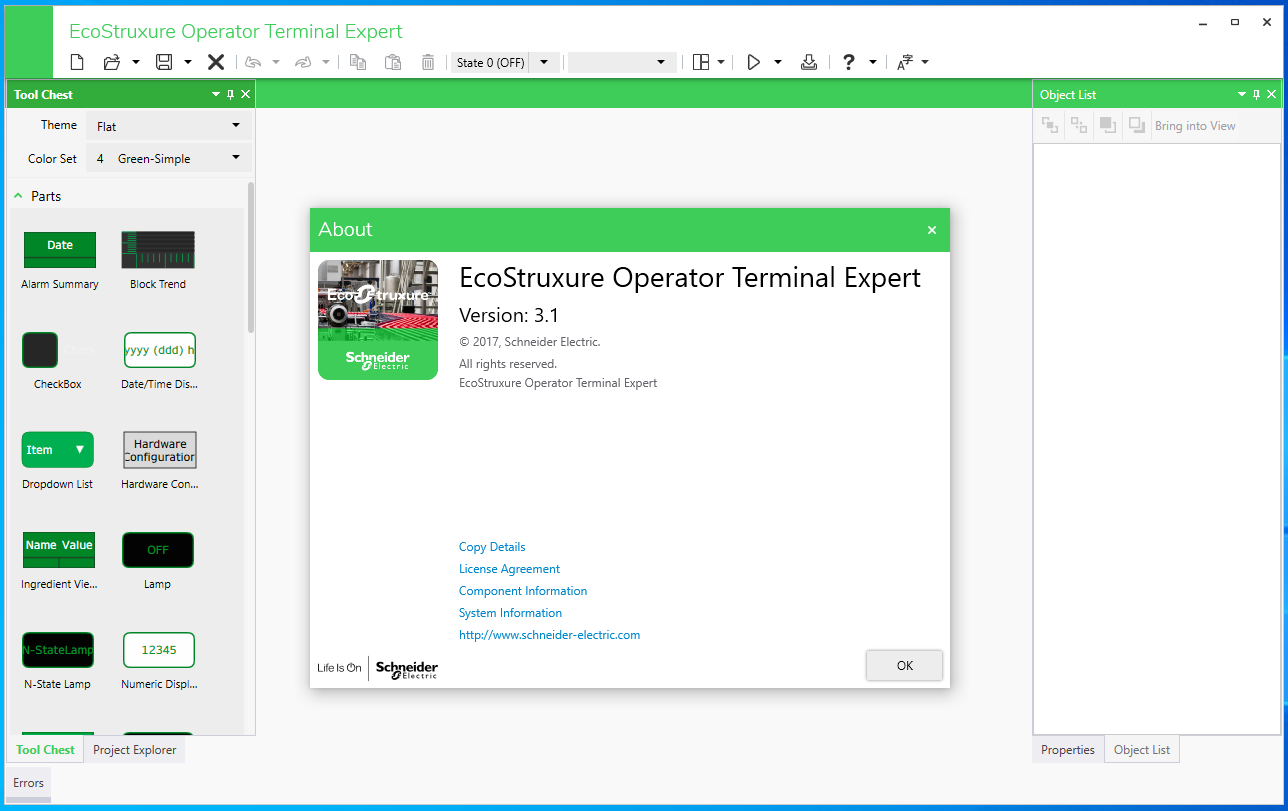Open project using folder icon
The image size is (1288, 811).
112,62
